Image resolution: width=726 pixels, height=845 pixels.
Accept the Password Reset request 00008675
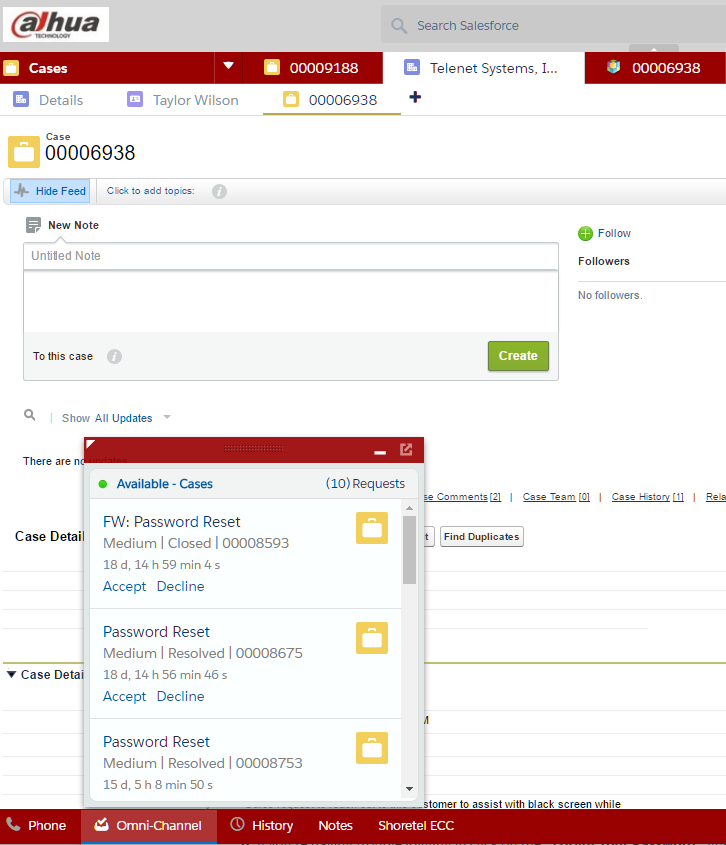click(x=125, y=696)
